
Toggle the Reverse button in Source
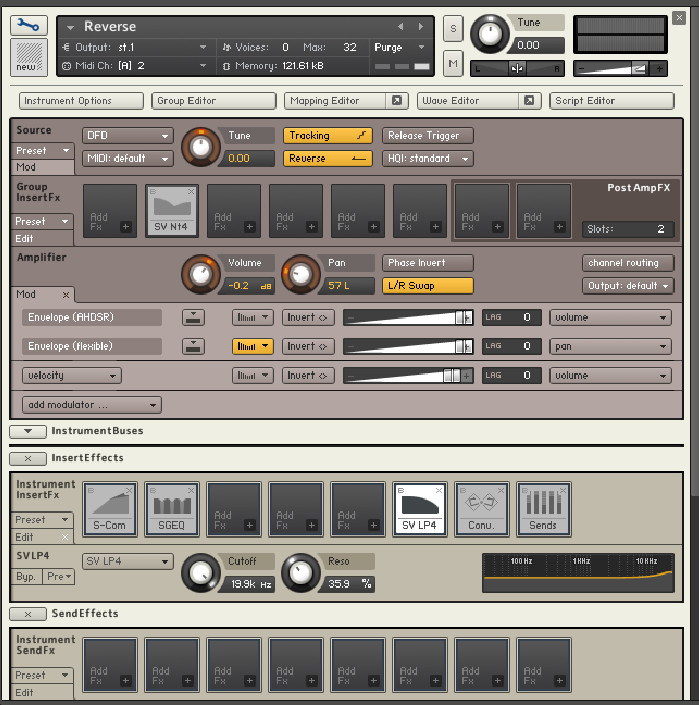coord(328,158)
